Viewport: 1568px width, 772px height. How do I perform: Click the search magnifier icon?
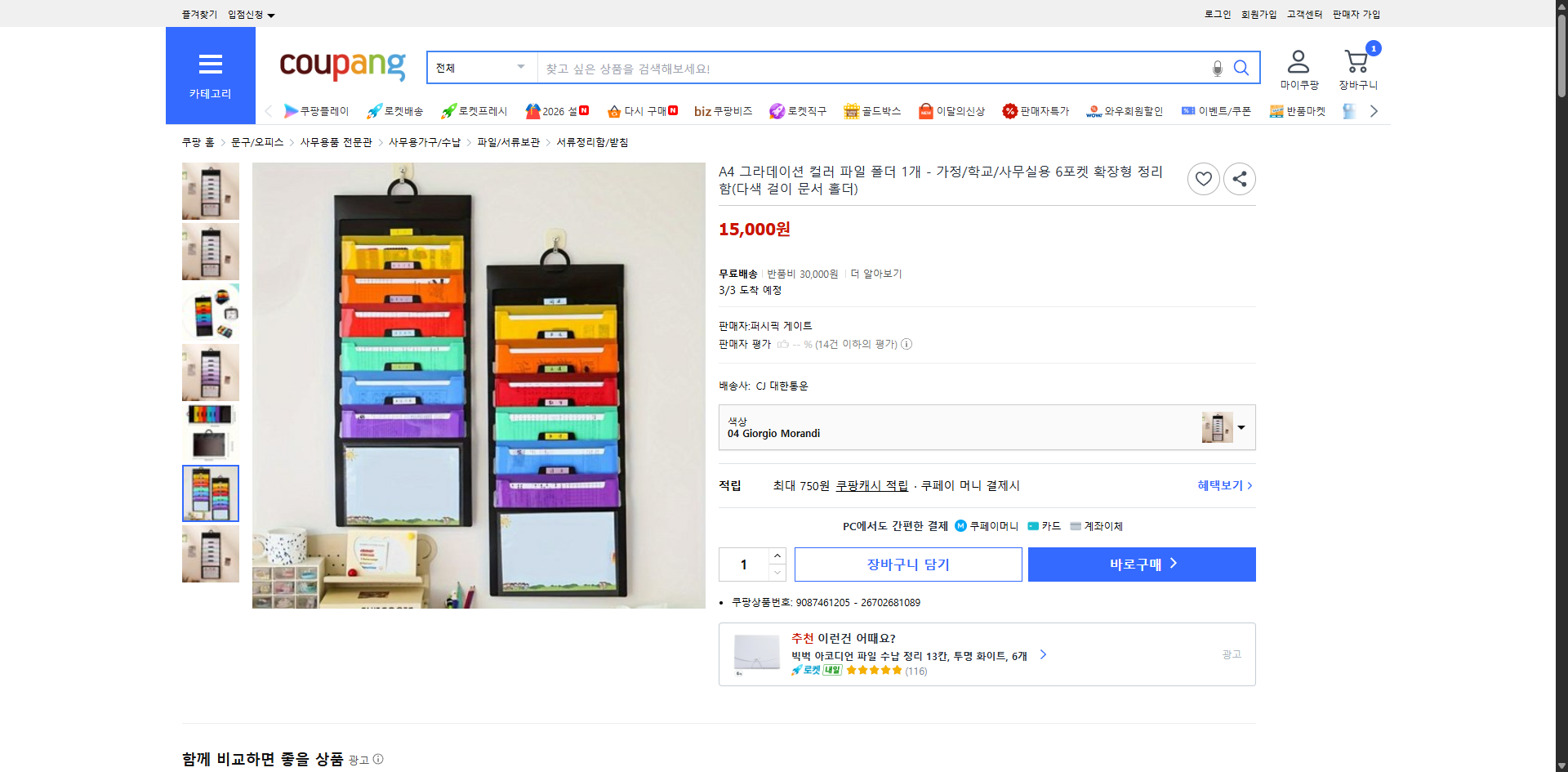(1241, 68)
